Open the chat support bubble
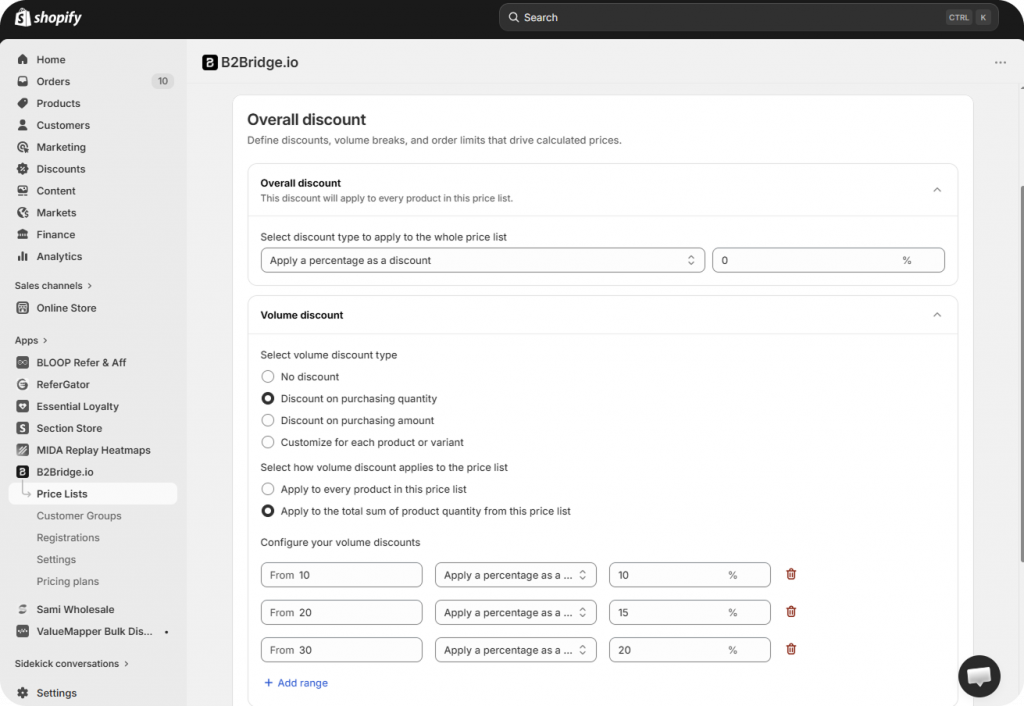The height and width of the screenshot is (706, 1024). tap(979, 677)
